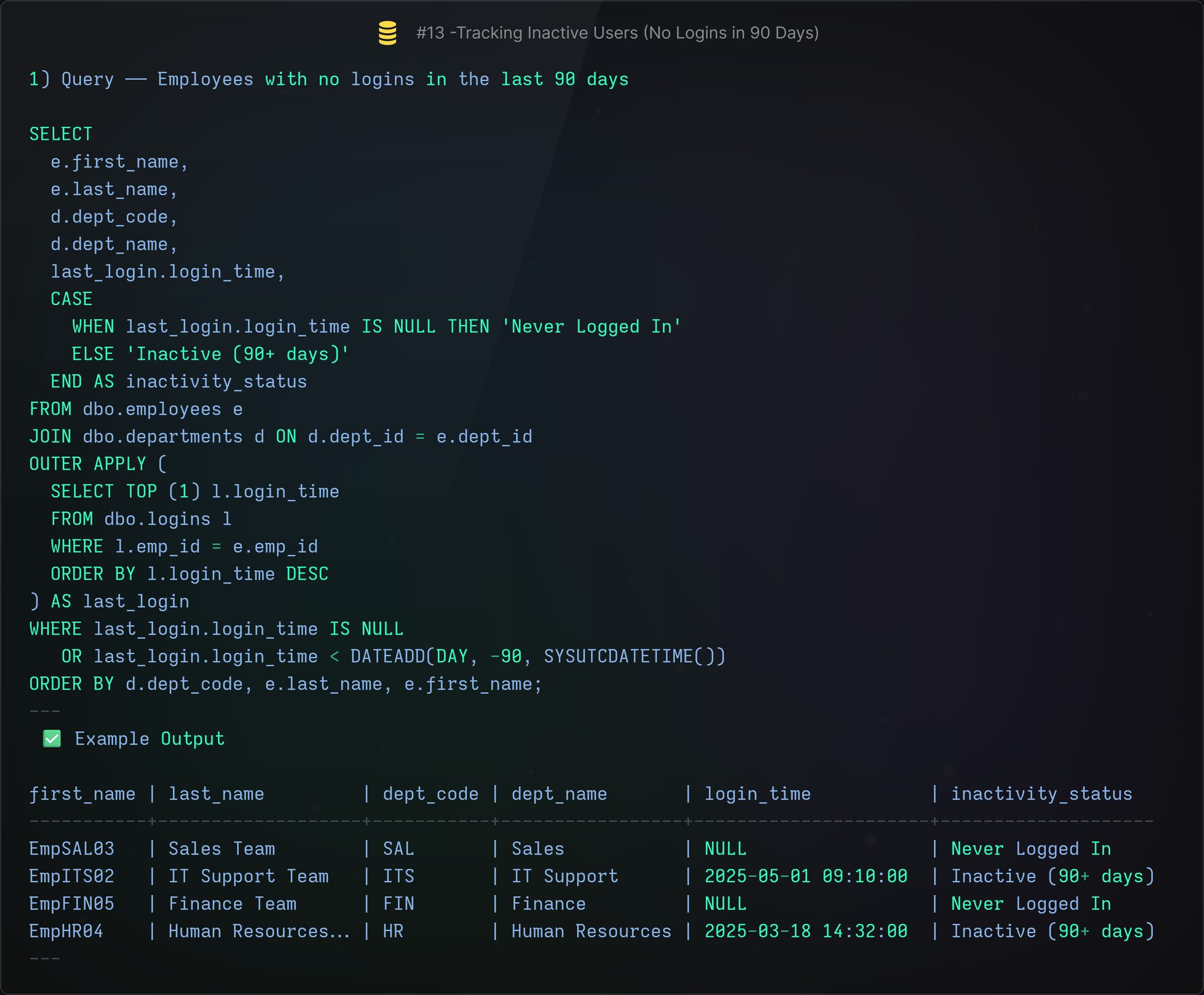Click the heading '1) Query — Employees with no logins'
The width and height of the screenshot is (1204, 995).
[x=329, y=79]
